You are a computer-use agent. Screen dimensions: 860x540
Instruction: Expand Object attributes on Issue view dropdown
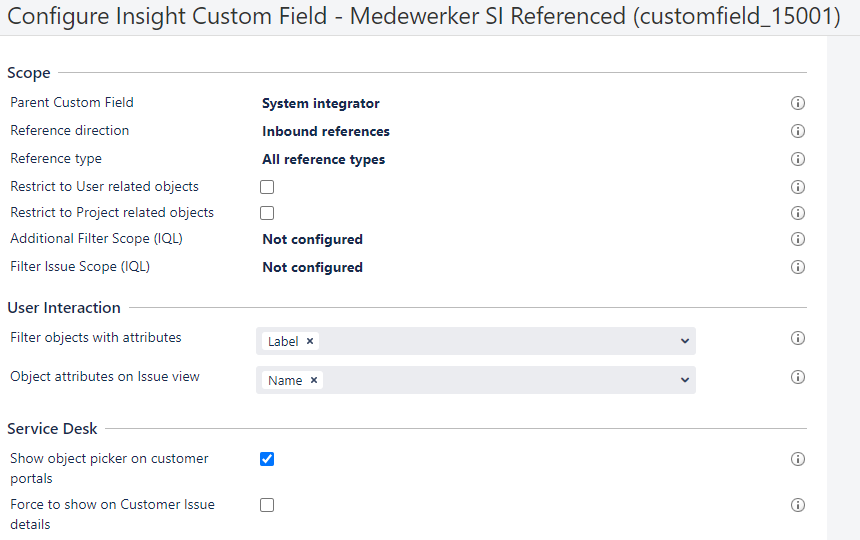[685, 380]
